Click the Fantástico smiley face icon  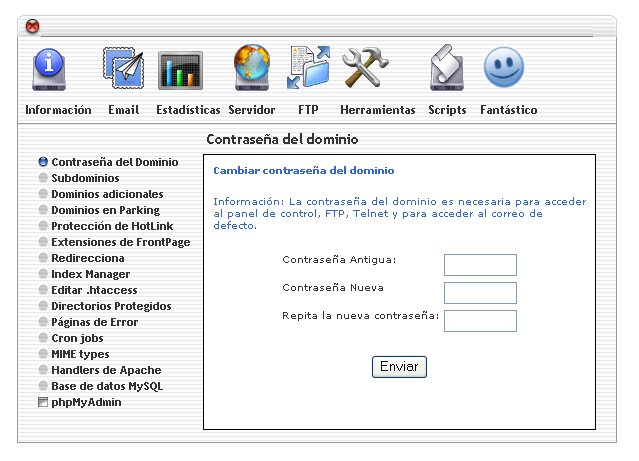(x=504, y=67)
